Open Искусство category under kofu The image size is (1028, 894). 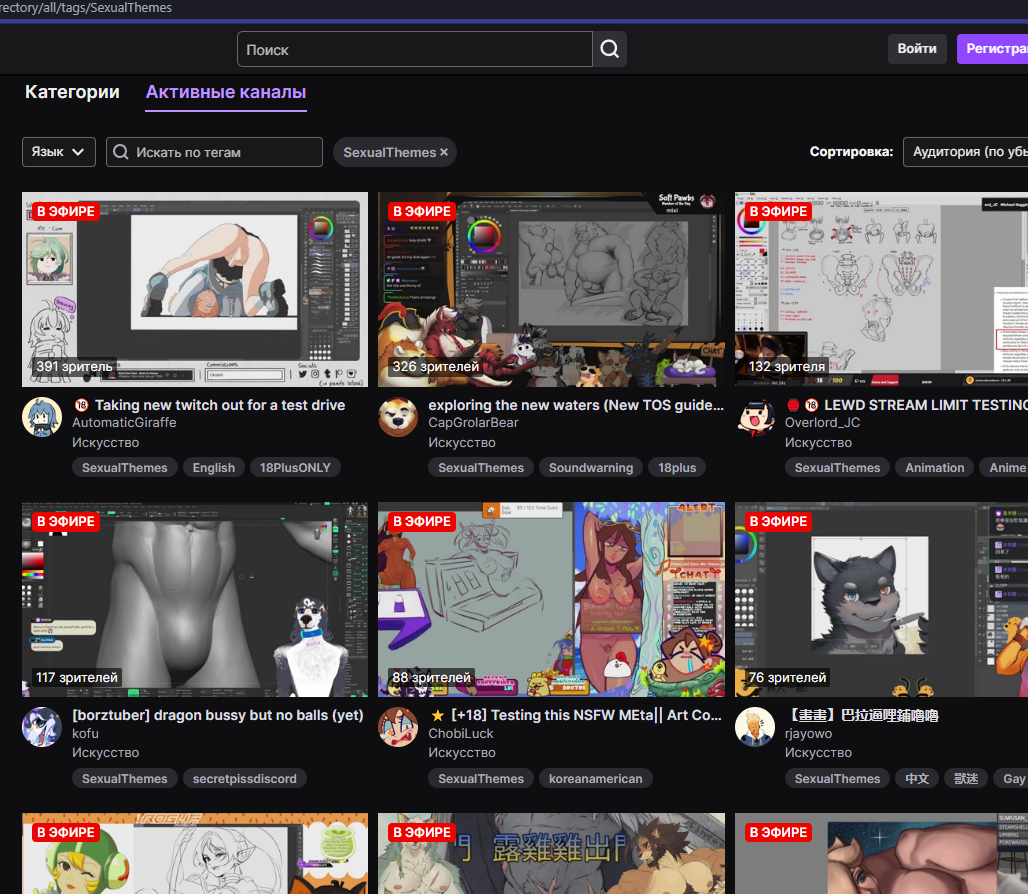[x=106, y=752]
